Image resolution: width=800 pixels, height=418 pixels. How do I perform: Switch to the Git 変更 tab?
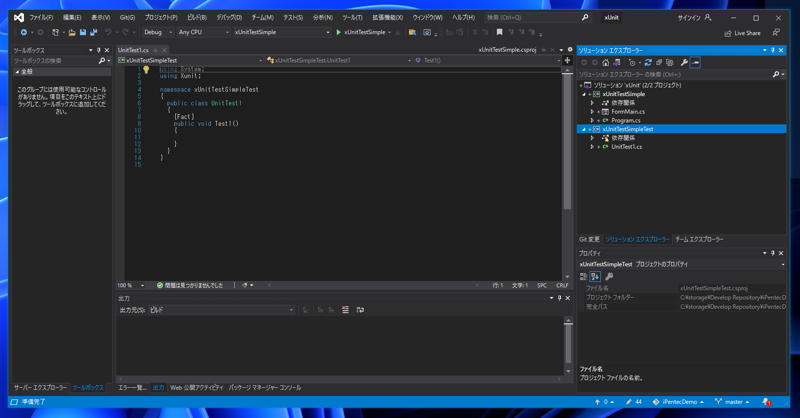pos(589,239)
